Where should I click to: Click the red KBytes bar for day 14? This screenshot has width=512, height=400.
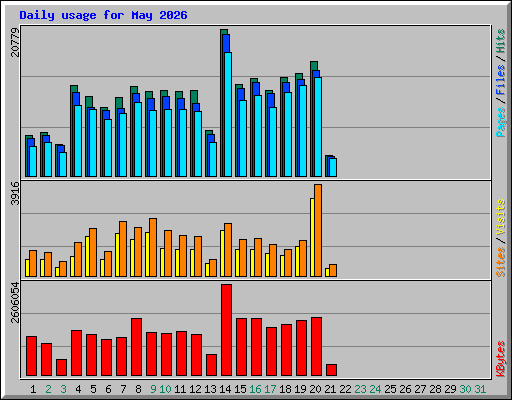click(x=226, y=330)
